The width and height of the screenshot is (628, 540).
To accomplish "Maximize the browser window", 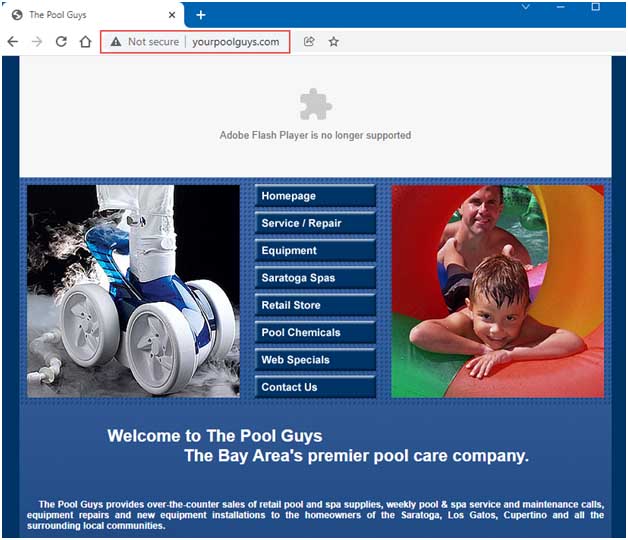I will click(x=596, y=7).
